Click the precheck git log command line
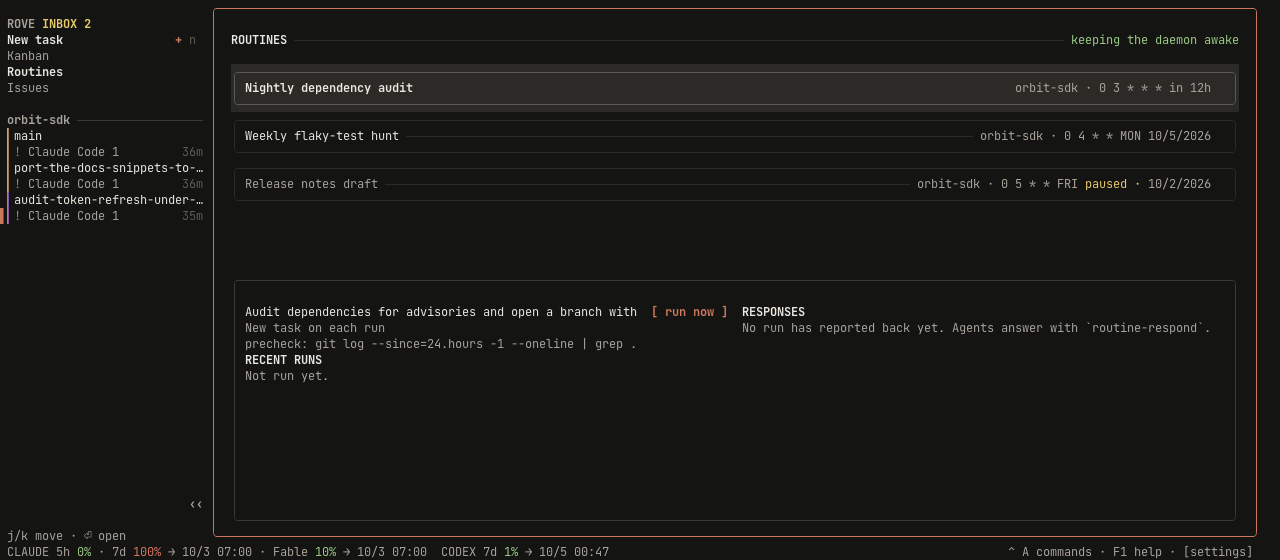Image resolution: width=1280 pixels, height=560 pixels. click(x=441, y=344)
